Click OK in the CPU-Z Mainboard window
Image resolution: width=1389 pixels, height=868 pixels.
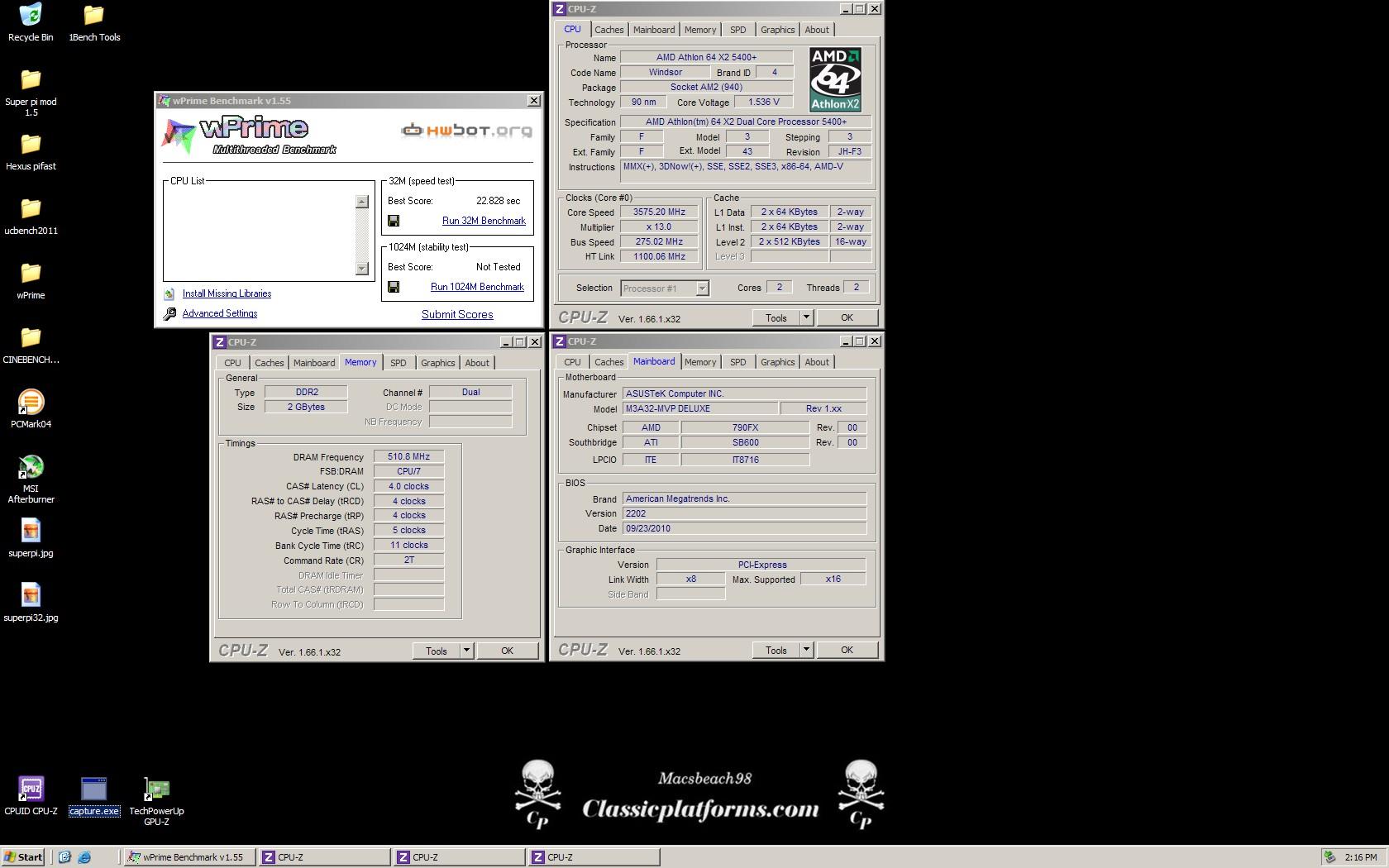(x=847, y=650)
